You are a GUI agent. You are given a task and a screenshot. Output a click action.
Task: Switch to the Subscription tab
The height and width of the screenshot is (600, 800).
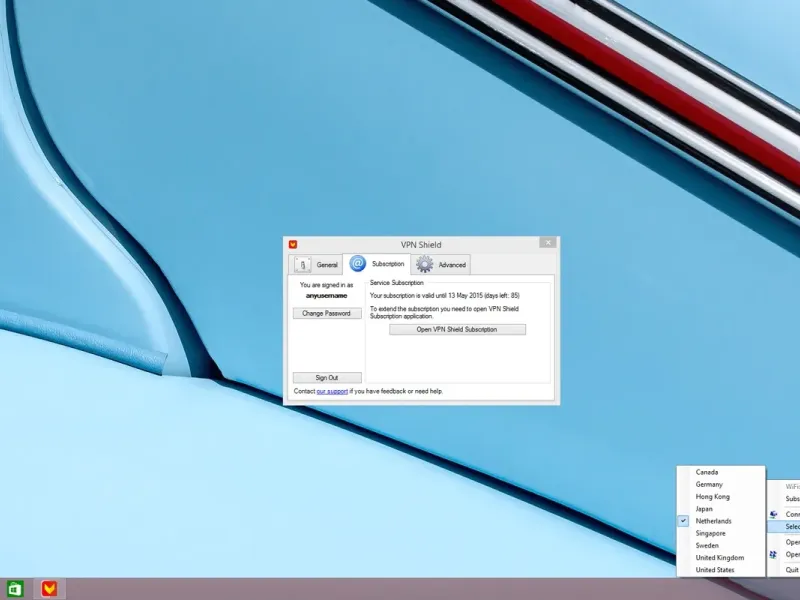click(x=377, y=264)
